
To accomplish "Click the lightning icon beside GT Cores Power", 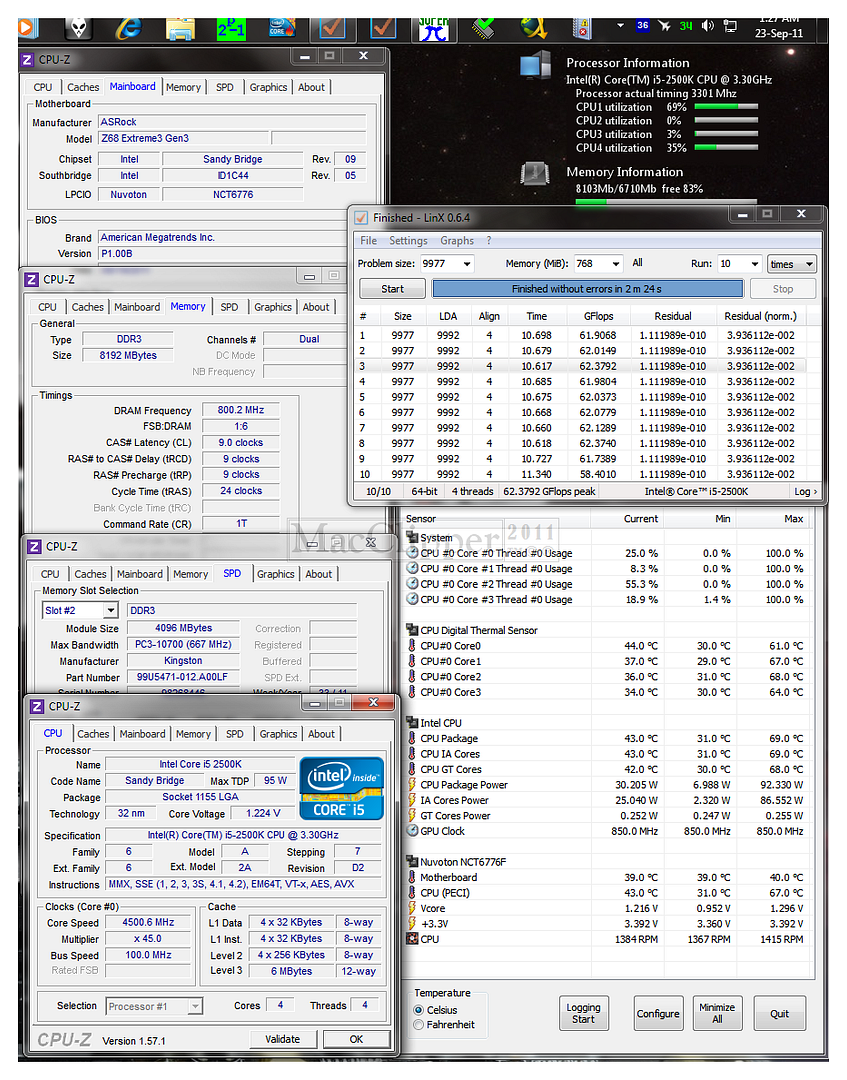I will point(412,816).
